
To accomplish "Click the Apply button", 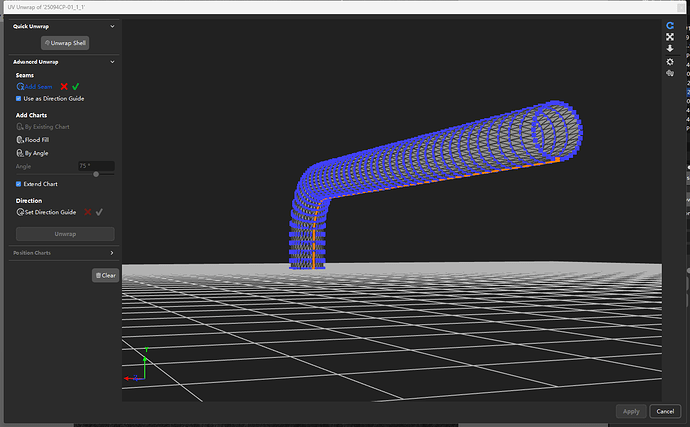I will click(x=631, y=411).
